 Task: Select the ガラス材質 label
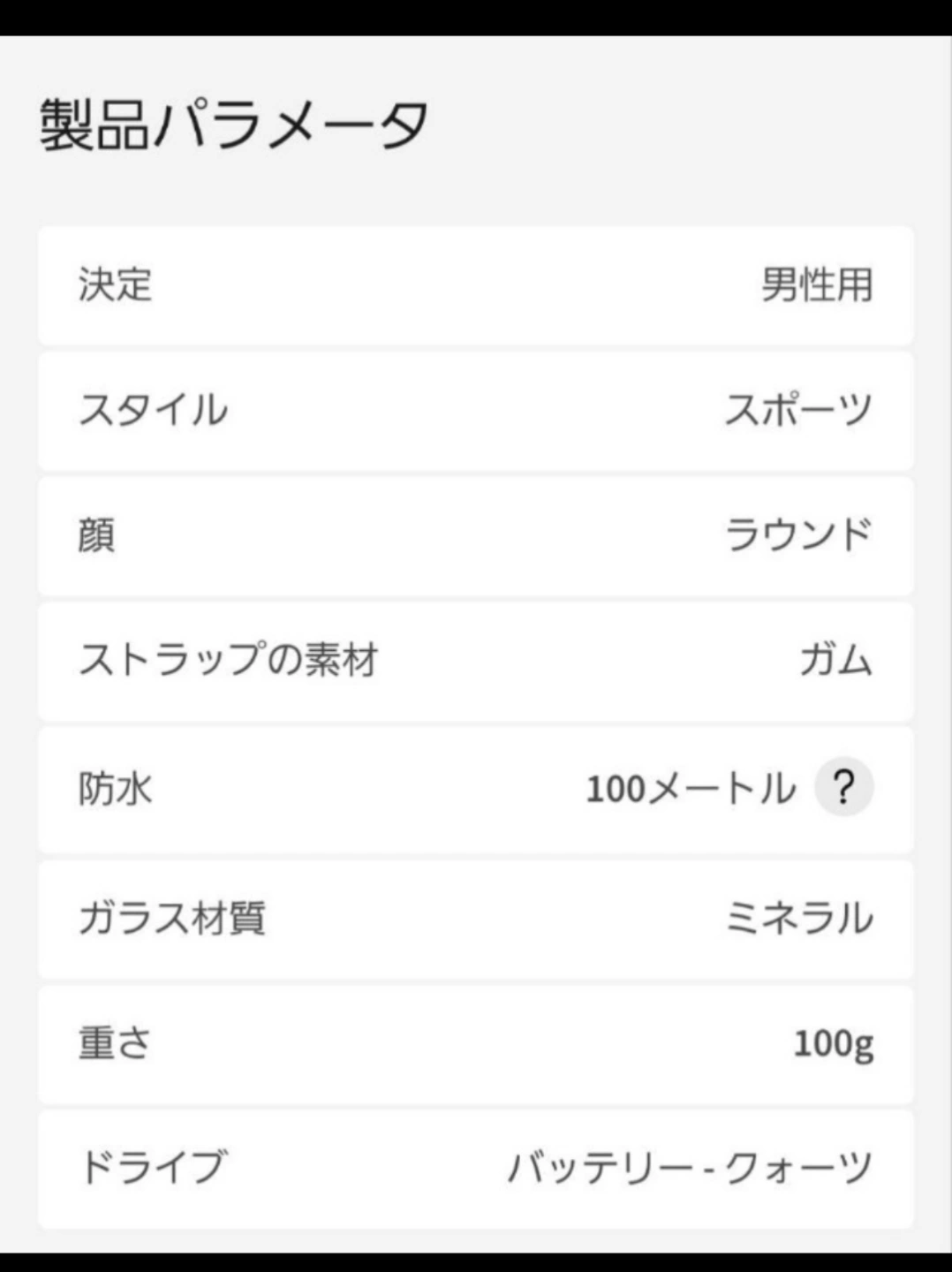(172, 918)
